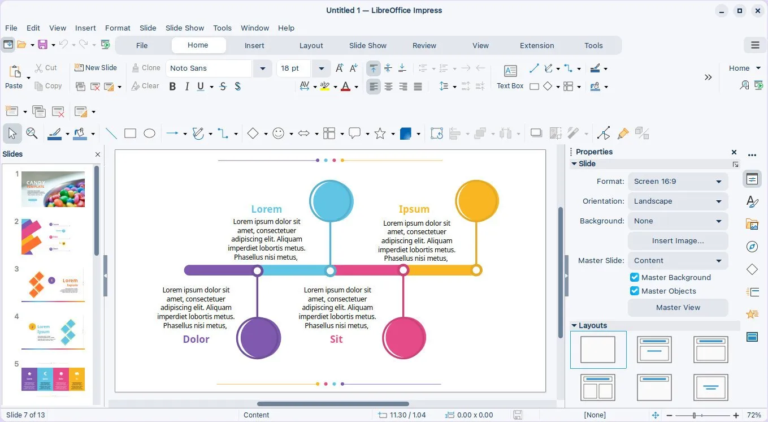Select the Block Arrows tool
Screen dimensions: 768x422
pos(304,133)
